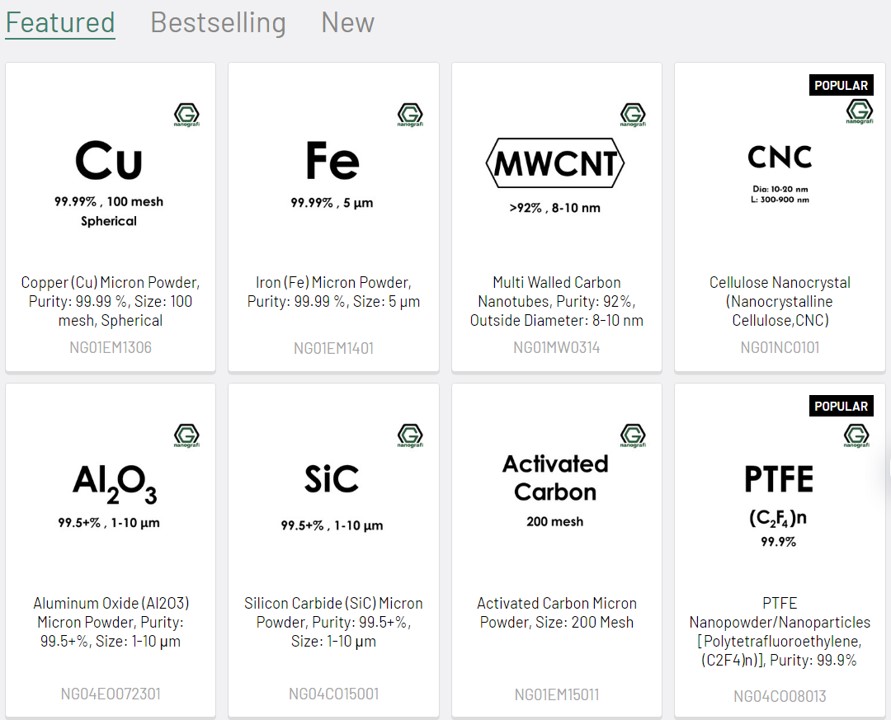891x720 pixels.
Task: Open Iron (Fe) Micron Powder product link
Action: coord(333,292)
